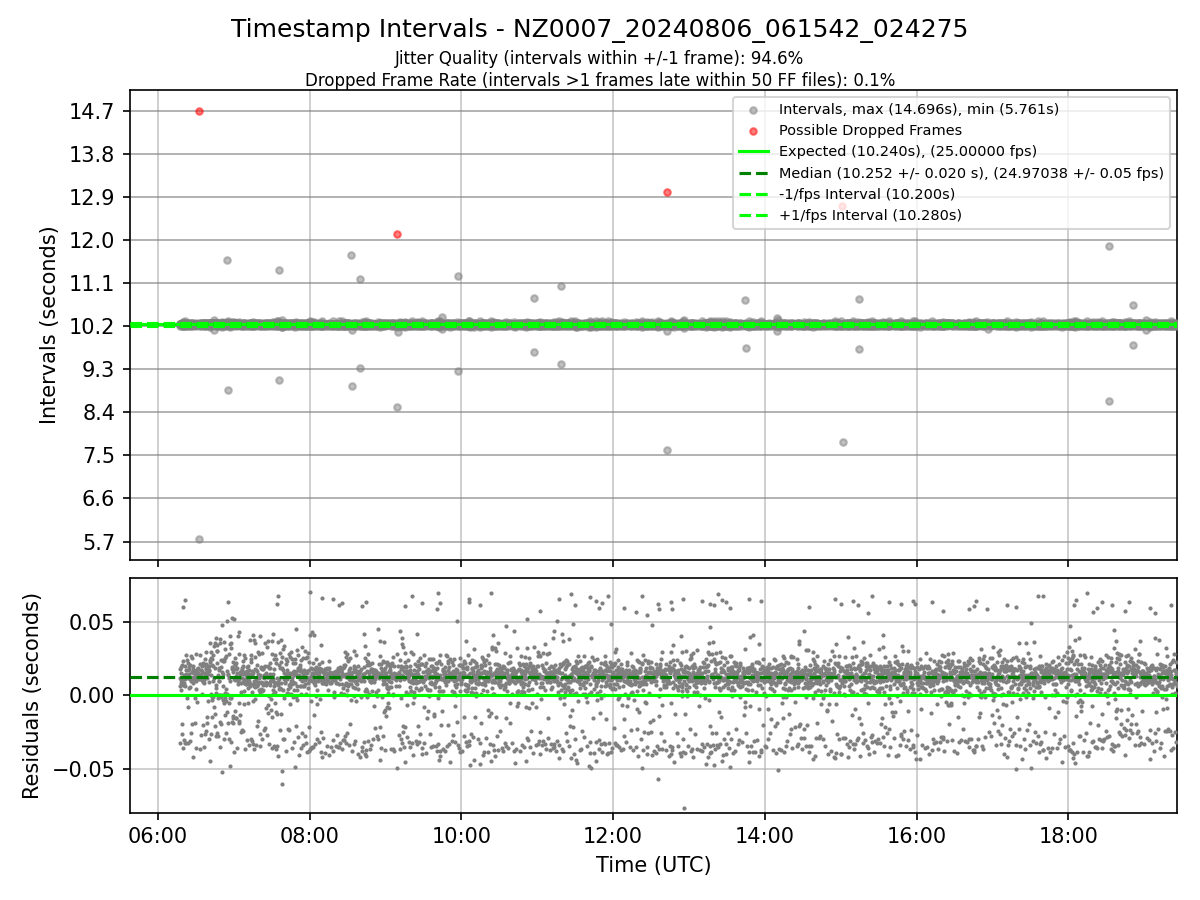1200x900 pixels.
Task: Click the red dropped-frame point near 12.9 seconds
Action: pos(667,192)
